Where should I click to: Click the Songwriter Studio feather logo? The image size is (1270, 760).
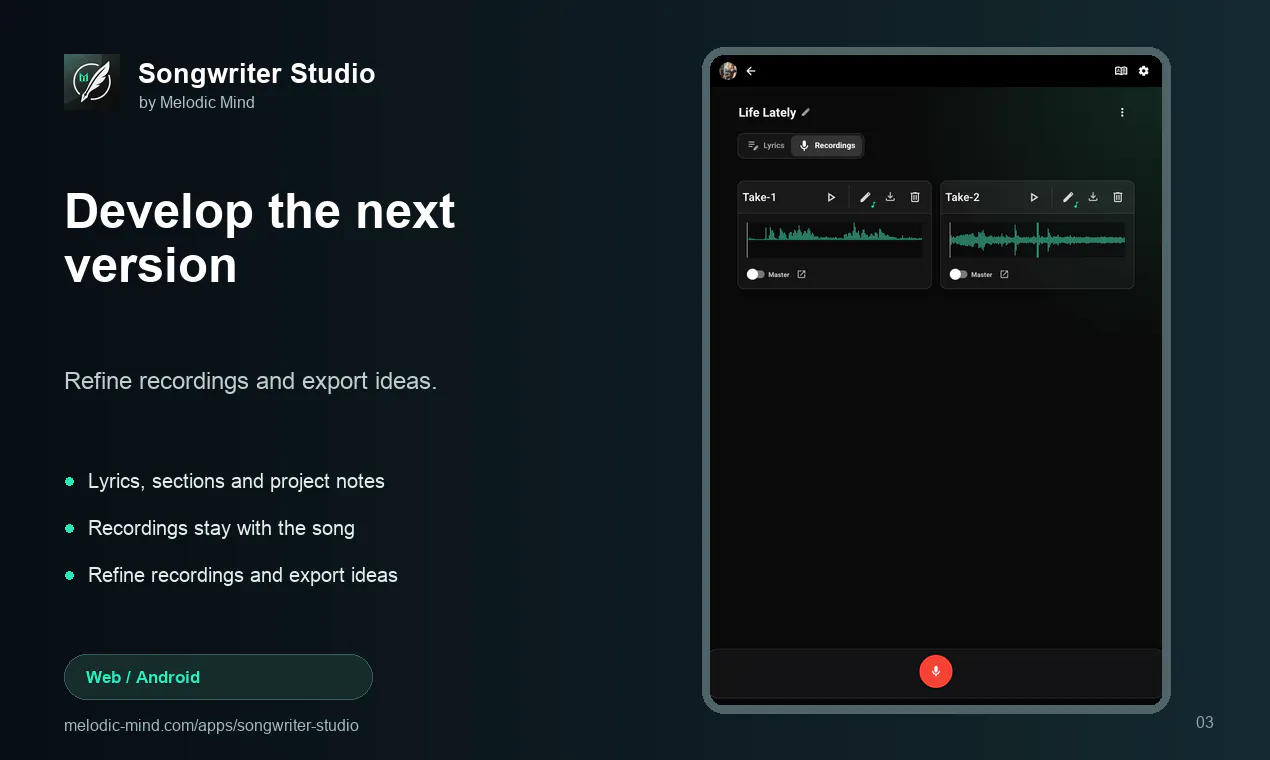[92, 82]
